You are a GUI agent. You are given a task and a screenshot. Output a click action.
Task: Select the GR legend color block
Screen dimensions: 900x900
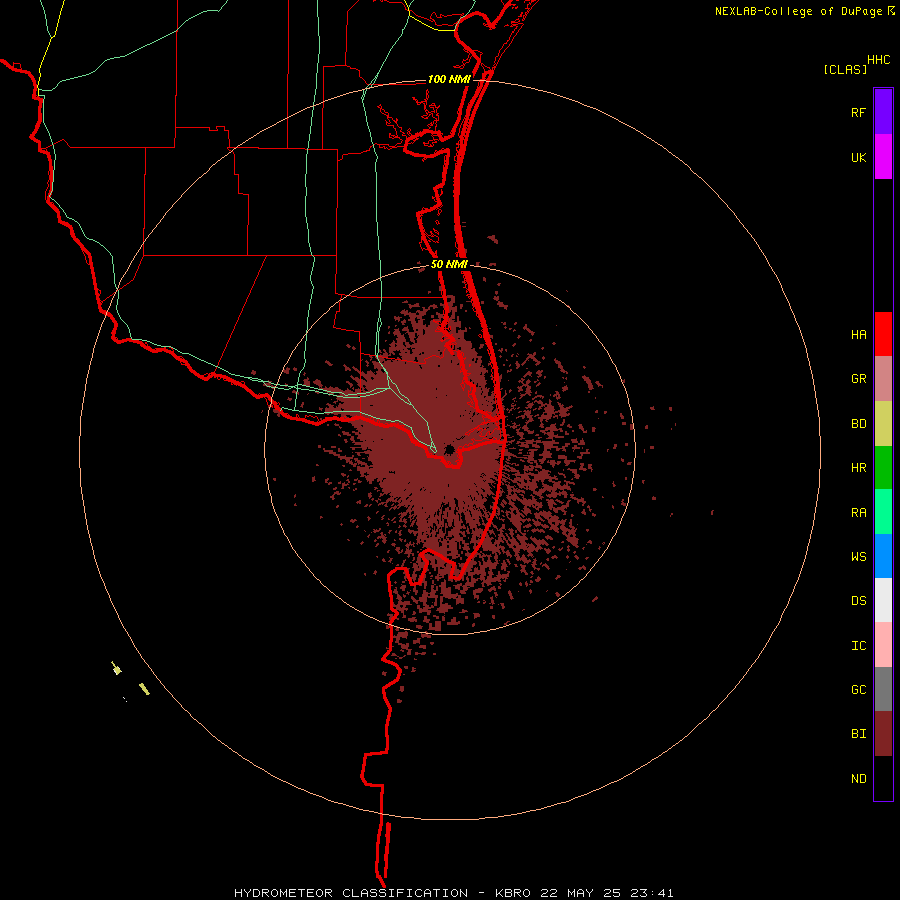(883, 379)
